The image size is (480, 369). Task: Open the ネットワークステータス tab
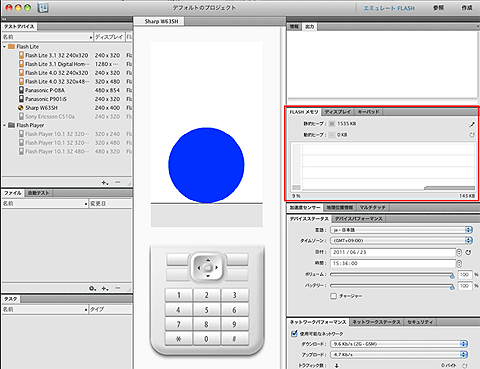tap(376, 322)
